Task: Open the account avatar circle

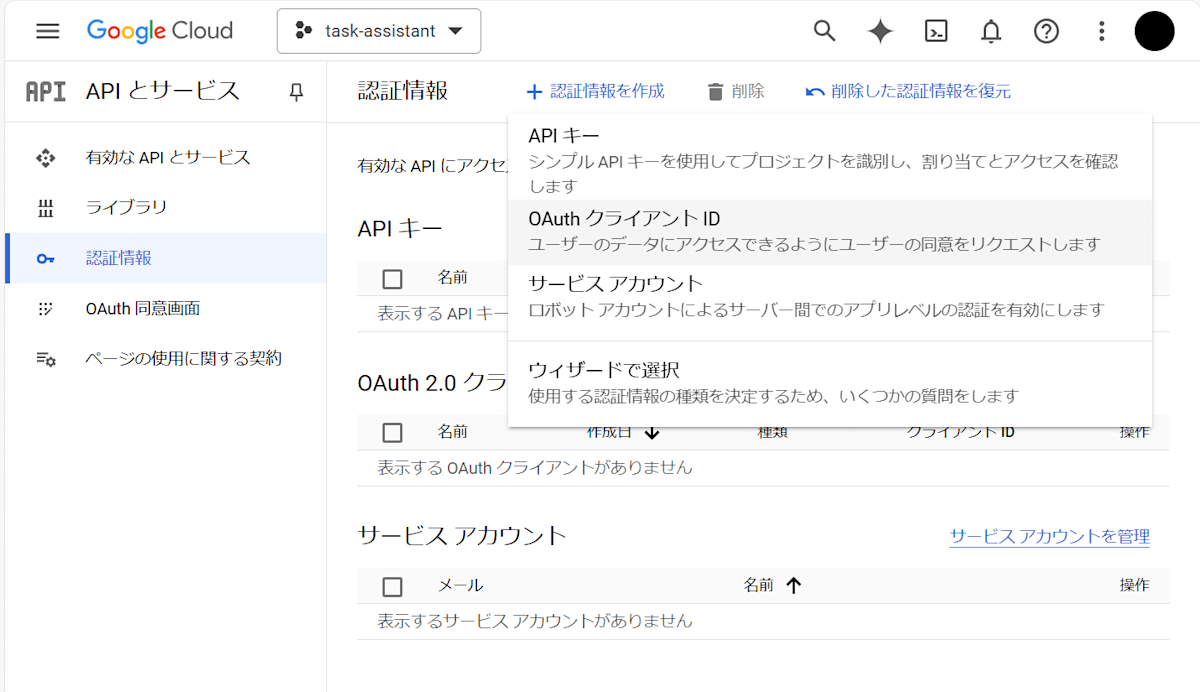Action: (x=1154, y=31)
